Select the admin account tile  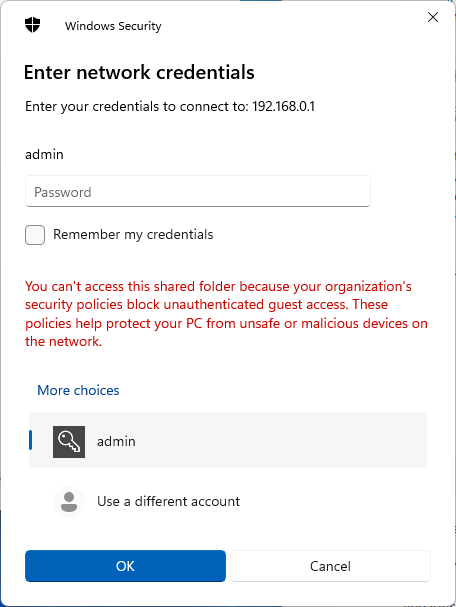click(x=228, y=440)
